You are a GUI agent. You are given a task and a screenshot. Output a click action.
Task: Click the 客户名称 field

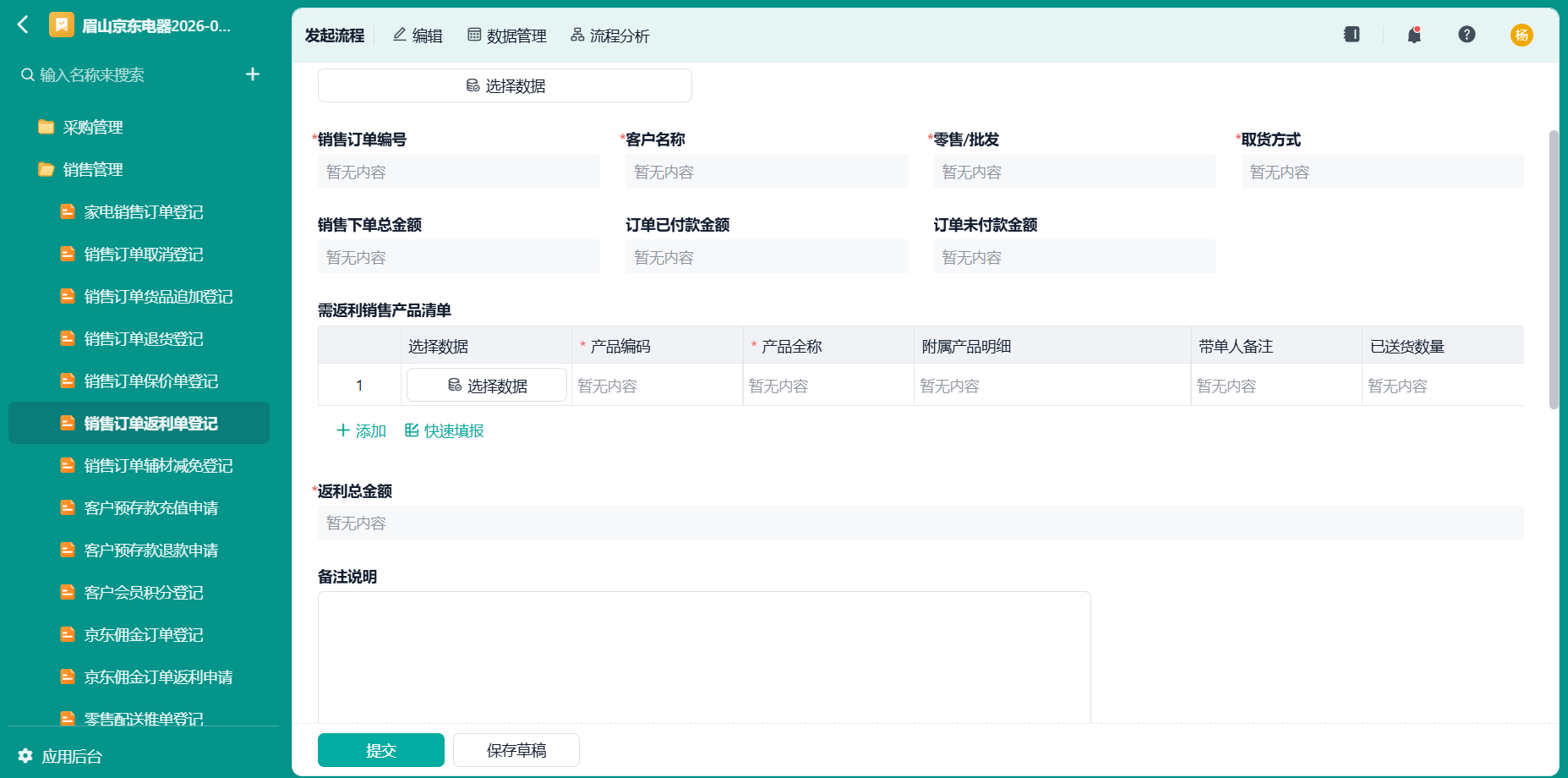pyautogui.click(x=767, y=172)
